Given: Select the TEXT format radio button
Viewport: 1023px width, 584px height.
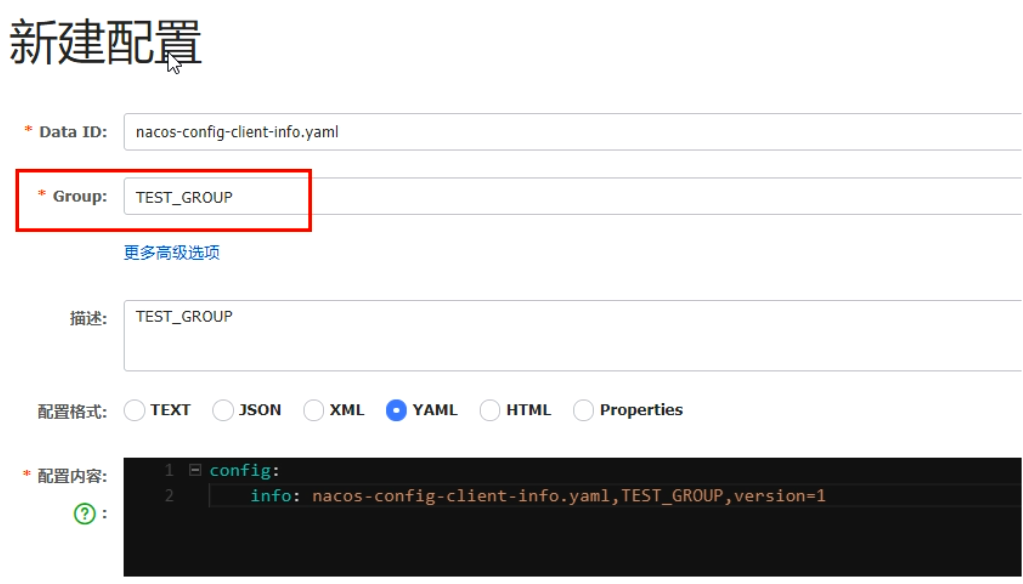Looking at the screenshot, I should (x=134, y=410).
